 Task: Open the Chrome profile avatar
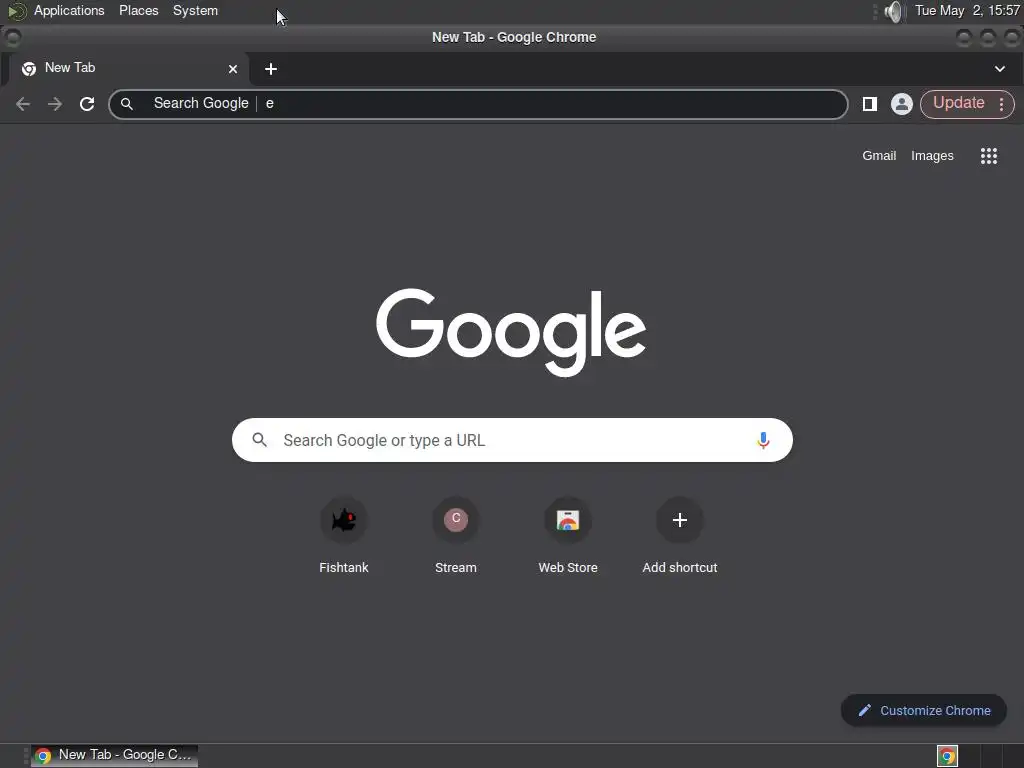pyautogui.click(x=901, y=104)
